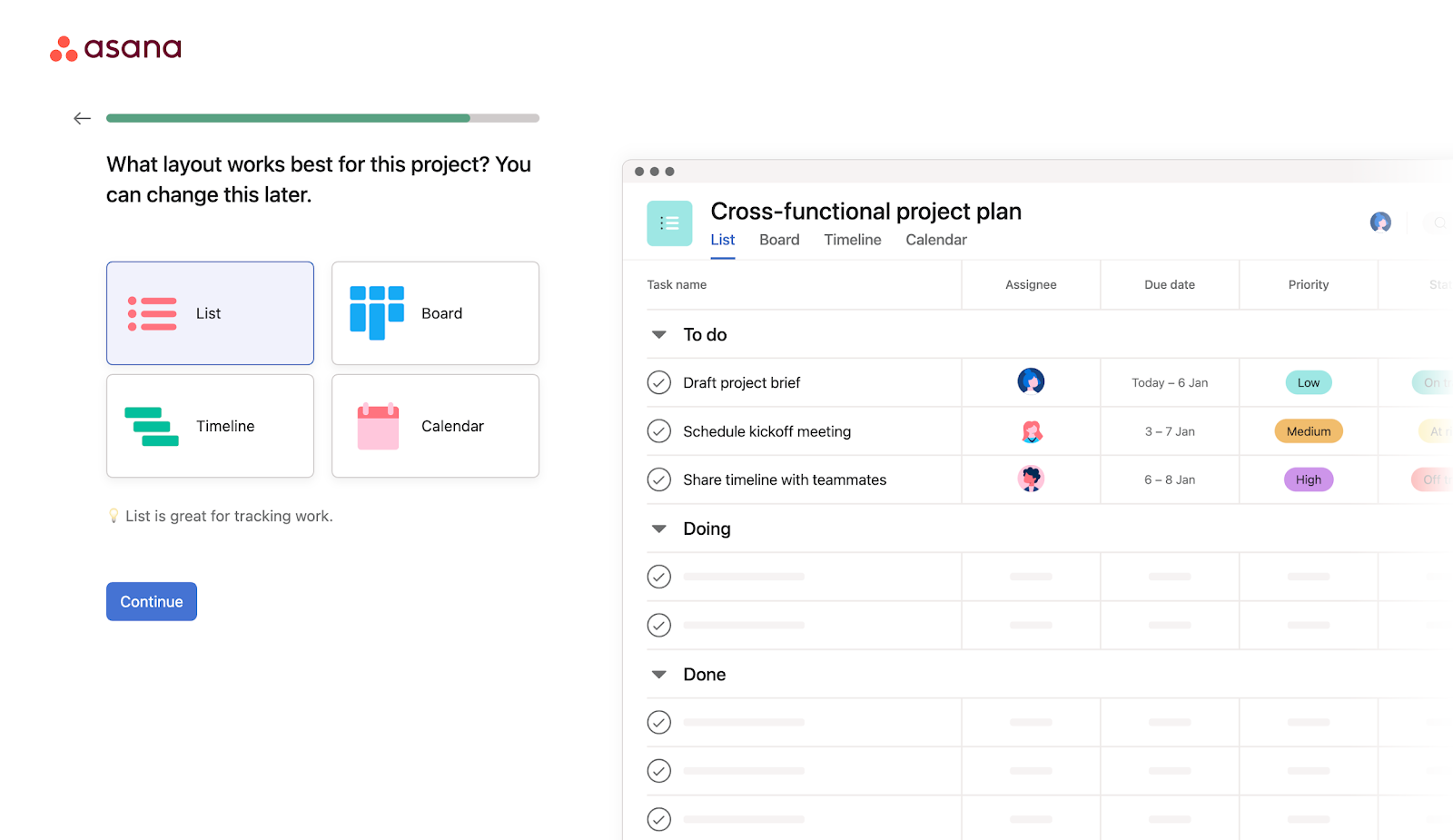Mark 'Draft project brief' as complete
Viewport: 1453px width, 840px height.
[x=658, y=382]
